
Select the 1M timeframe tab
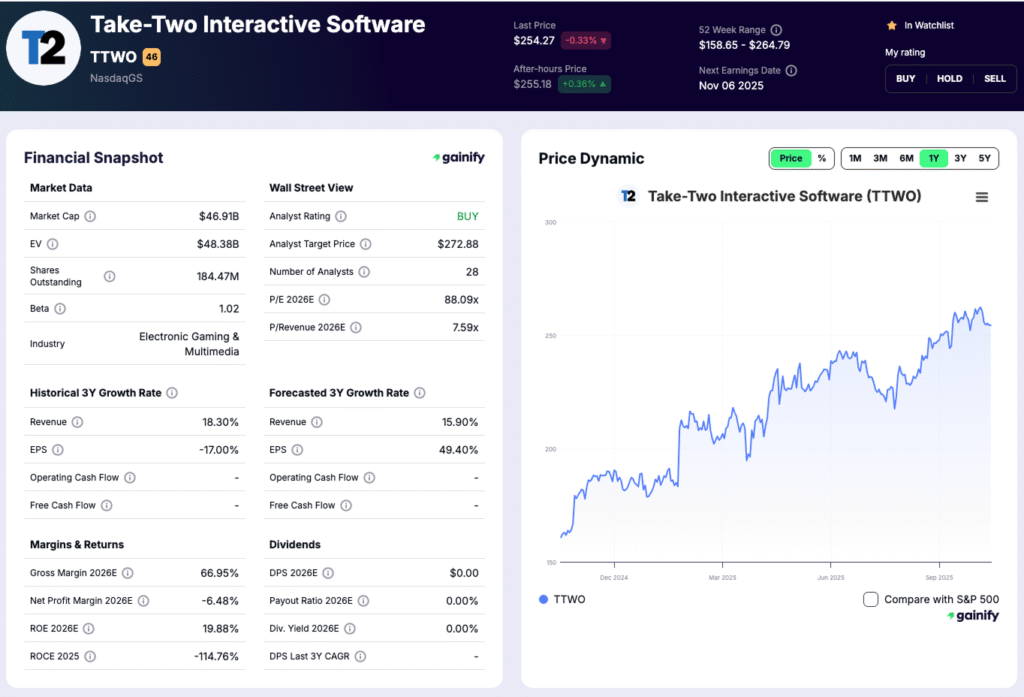pyautogui.click(x=855, y=158)
